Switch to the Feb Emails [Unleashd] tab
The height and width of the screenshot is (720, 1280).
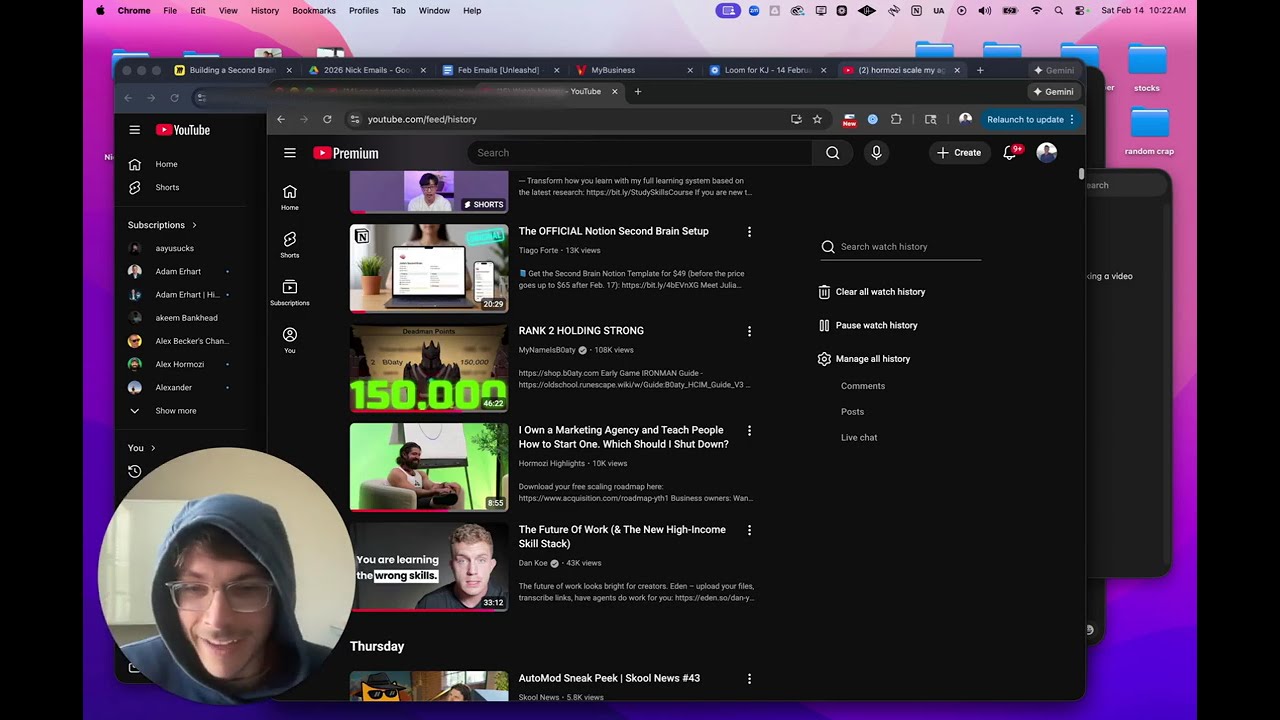[499, 70]
